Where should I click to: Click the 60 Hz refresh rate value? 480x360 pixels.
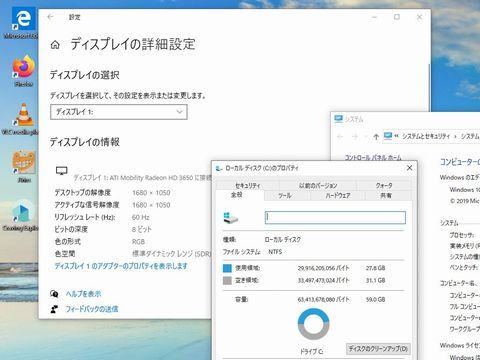[141, 217]
